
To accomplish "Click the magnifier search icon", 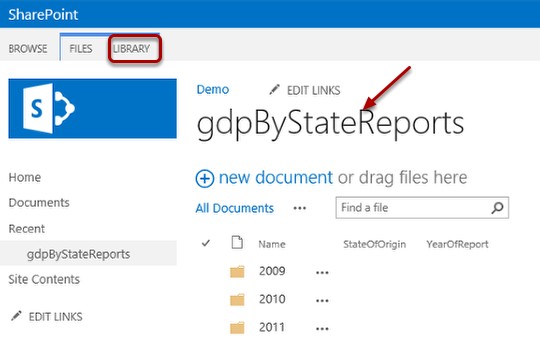I will pyautogui.click(x=498, y=208).
